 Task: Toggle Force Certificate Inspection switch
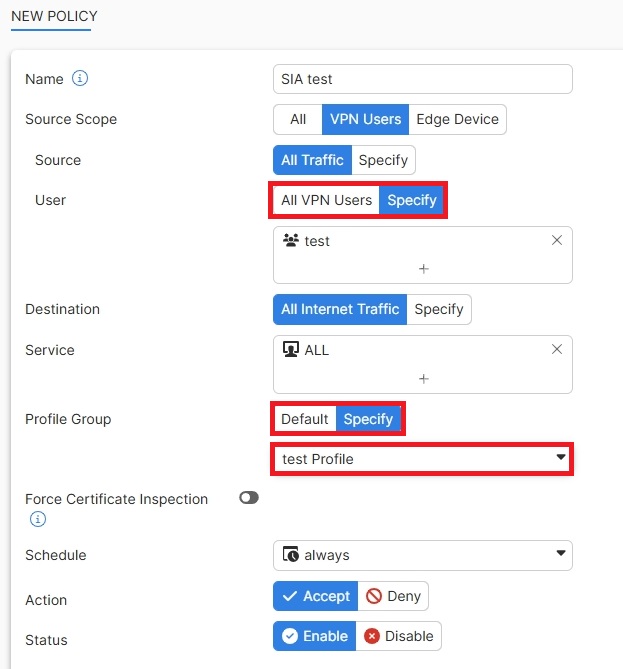(249, 498)
